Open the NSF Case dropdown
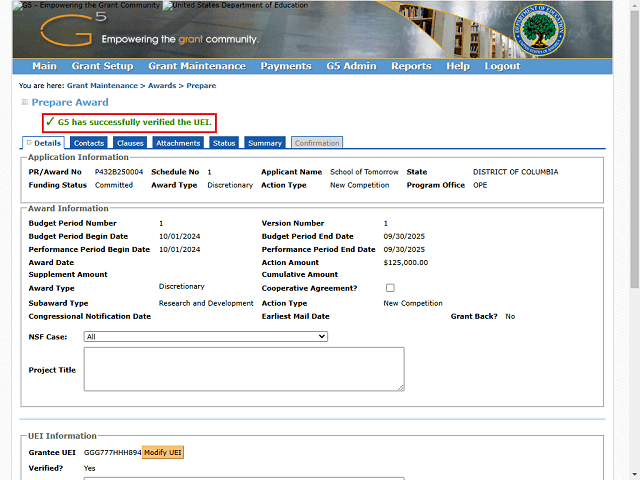Screen dimensions: 640x480 pos(206,337)
